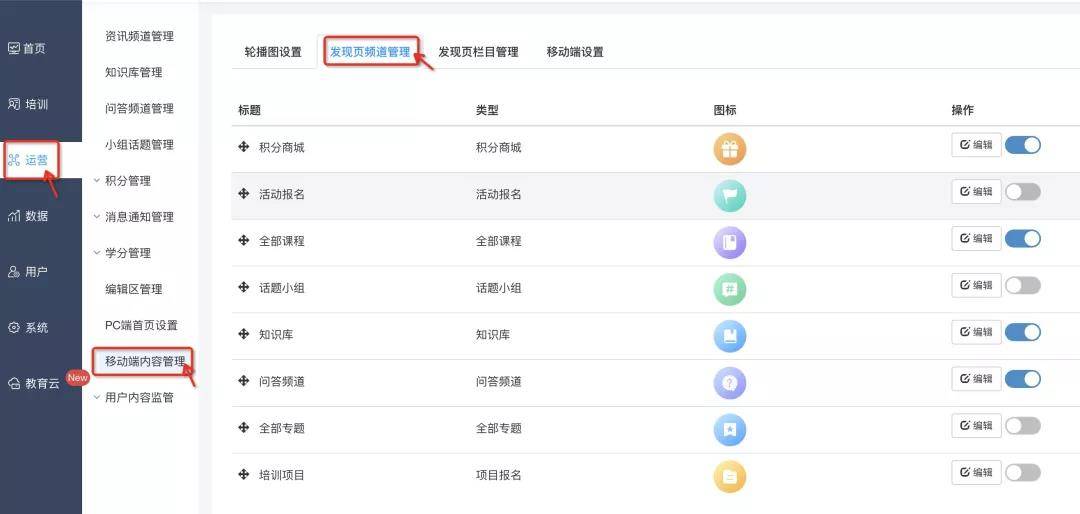Expand the 学分管理 submenu
The height and width of the screenshot is (514, 1080).
coord(122,253)
